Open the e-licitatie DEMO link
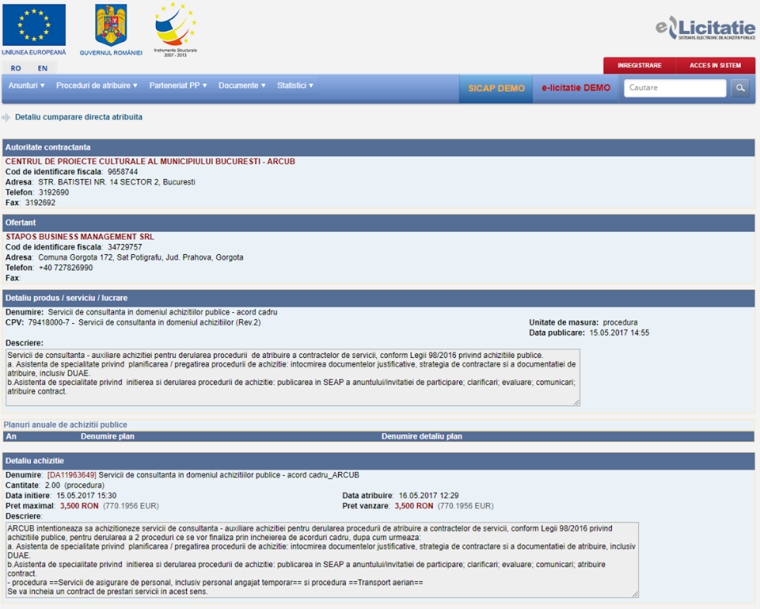Image resolution: width=760 pixels, height=609 pixels. coord(576,88)
